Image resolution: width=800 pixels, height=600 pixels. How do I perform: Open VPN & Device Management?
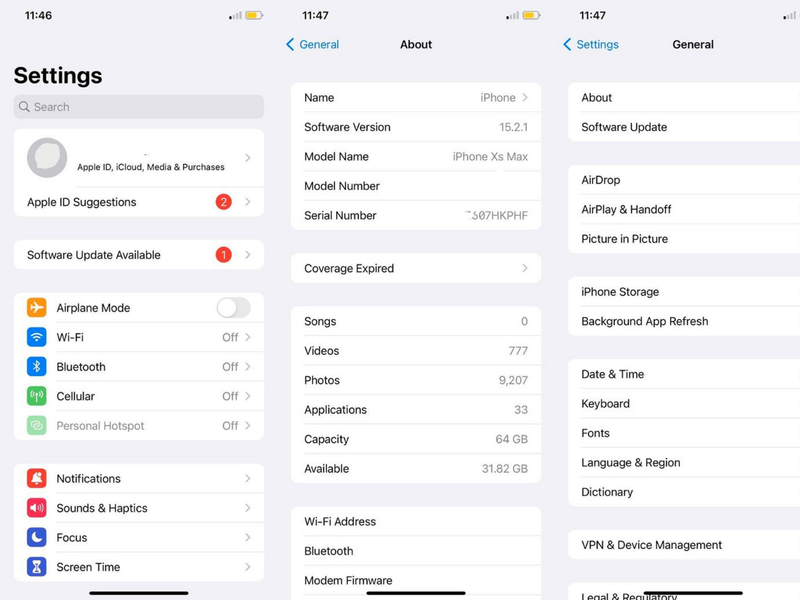point(684,545)
